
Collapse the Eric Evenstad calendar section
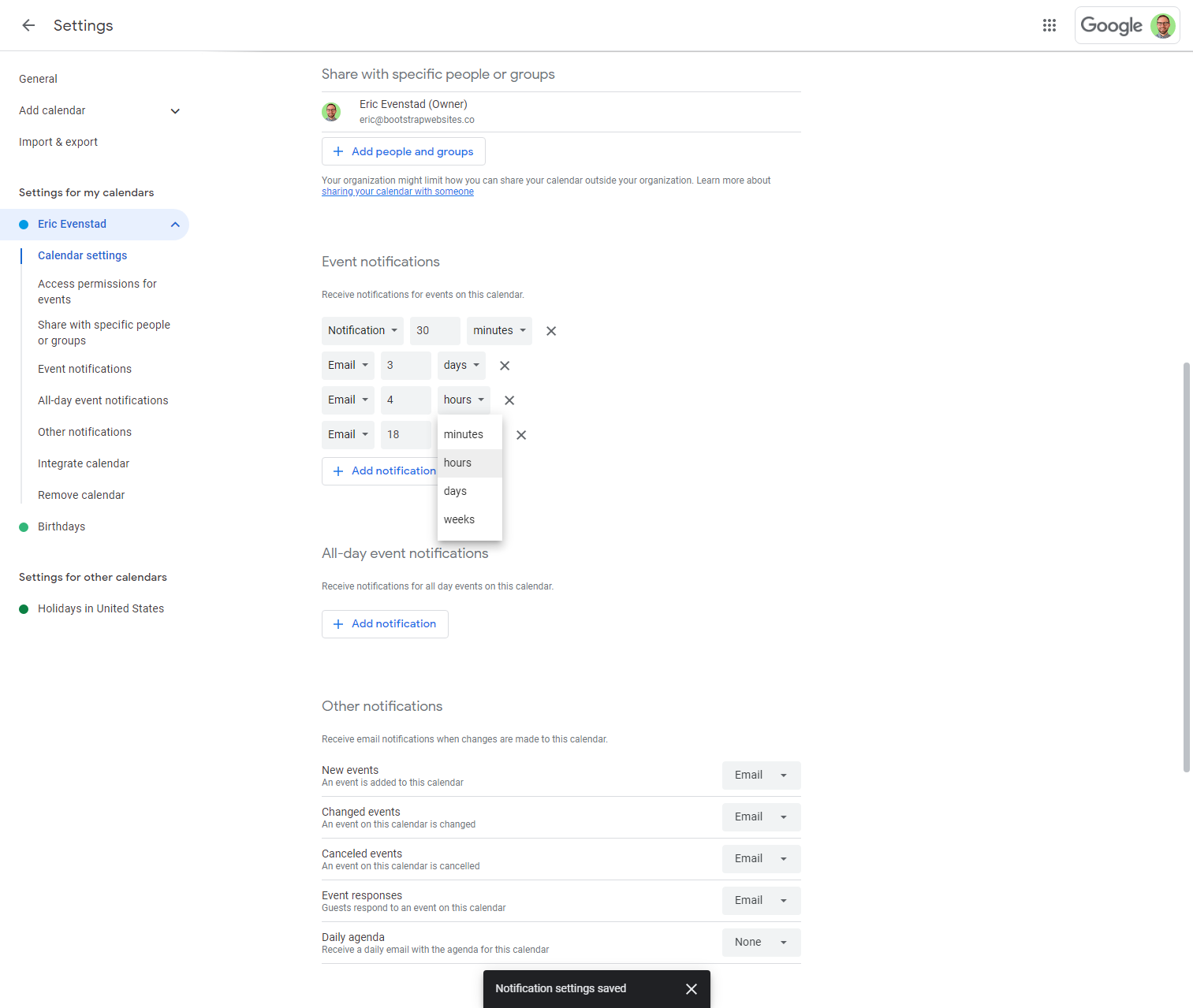(x=175, y=225)
